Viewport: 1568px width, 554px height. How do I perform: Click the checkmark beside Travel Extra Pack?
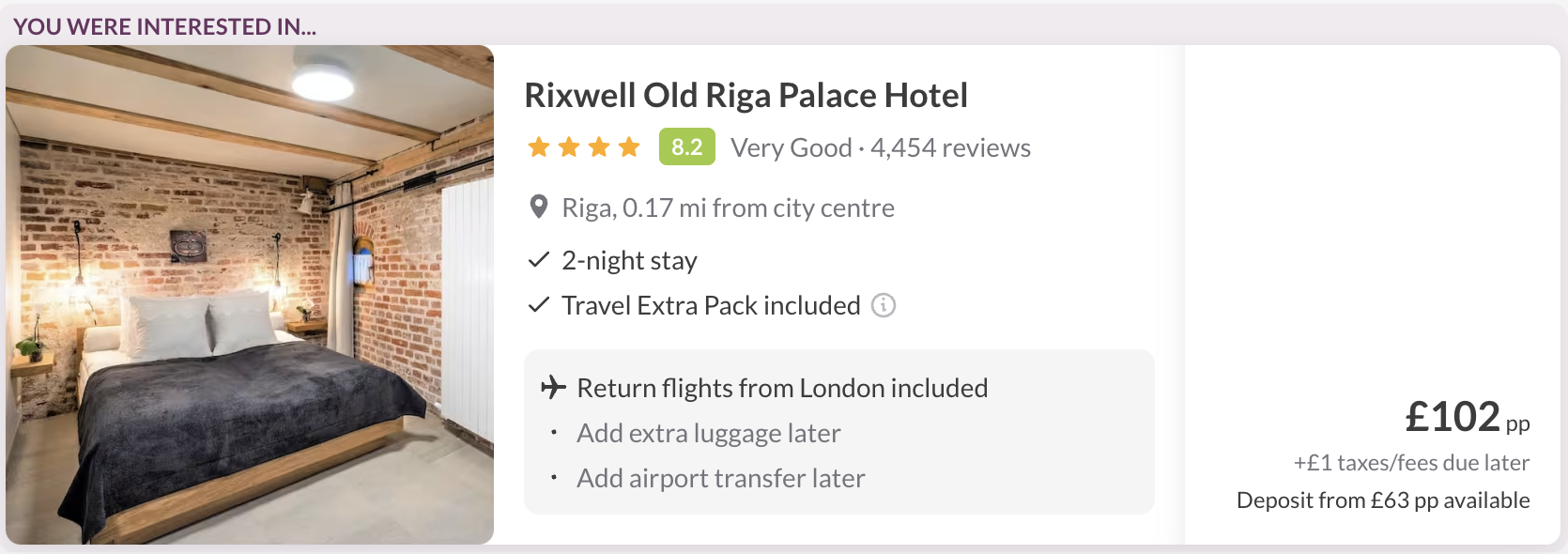click(x=538, y=305)
